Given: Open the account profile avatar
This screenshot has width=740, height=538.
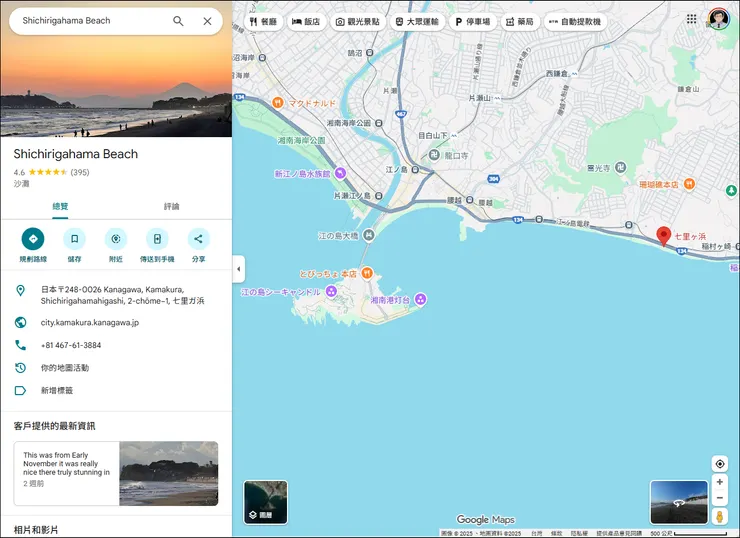Looking at the screenshot, I should coord(718,19).
